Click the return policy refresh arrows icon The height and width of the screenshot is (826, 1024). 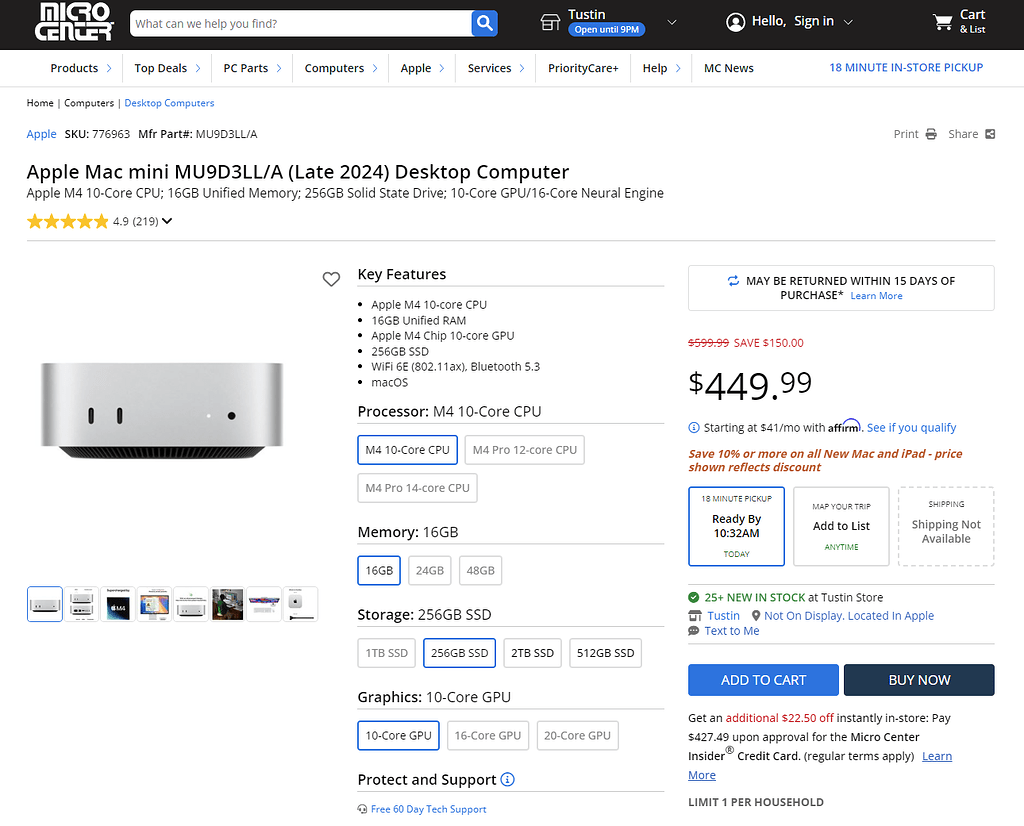click(733, 281)
